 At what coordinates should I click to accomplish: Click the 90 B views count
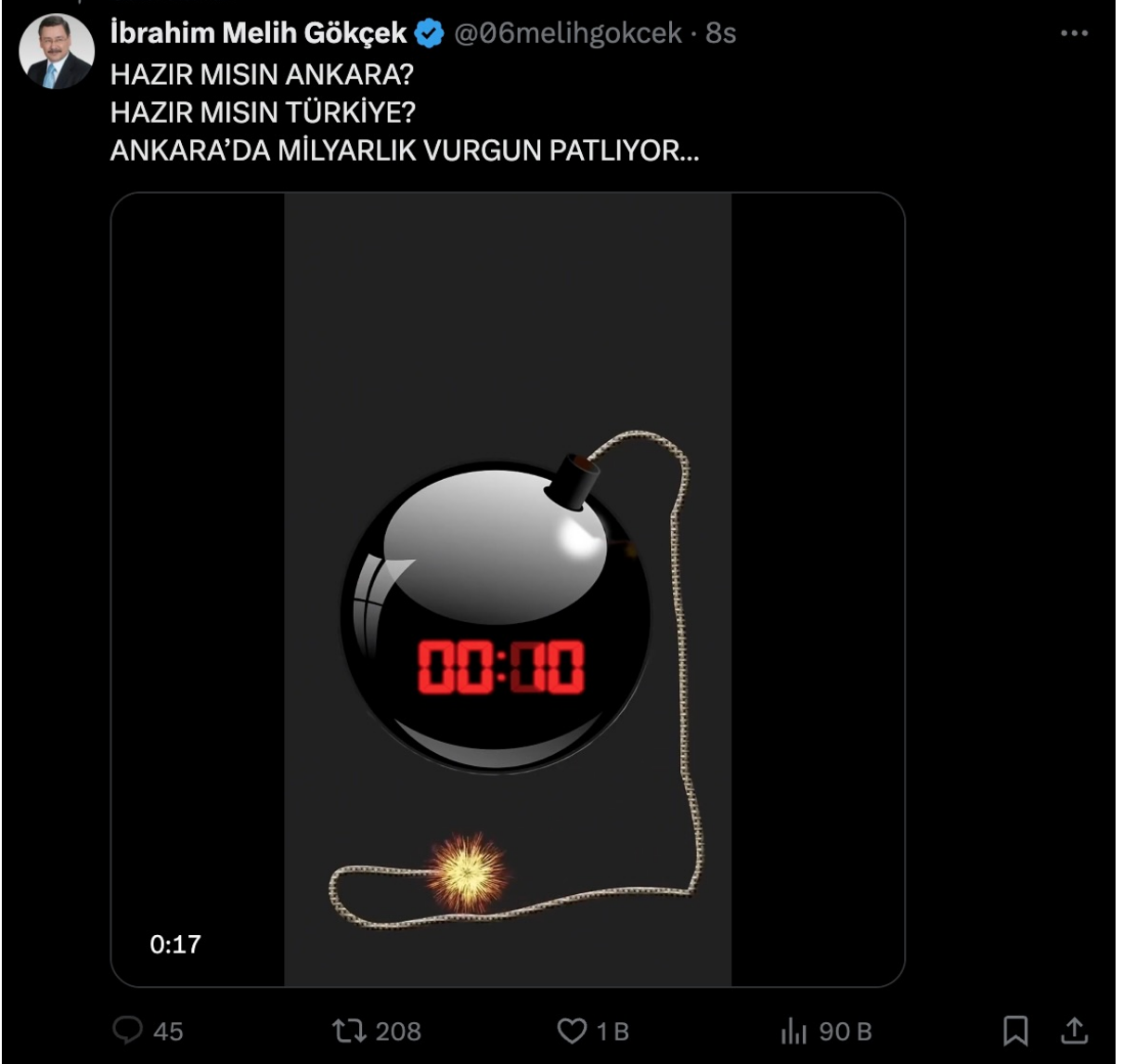click(x=845, y=1032)
